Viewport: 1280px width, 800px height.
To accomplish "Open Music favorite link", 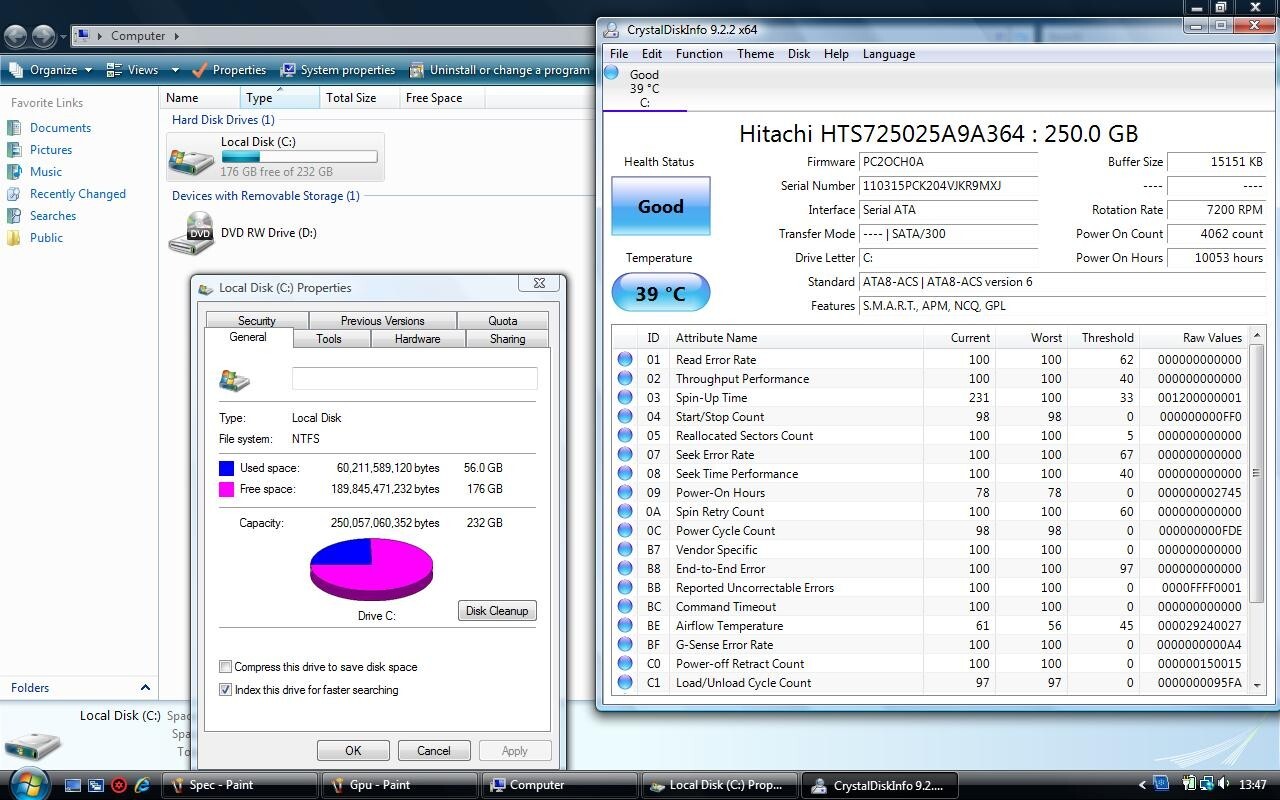I will (45, 172).
